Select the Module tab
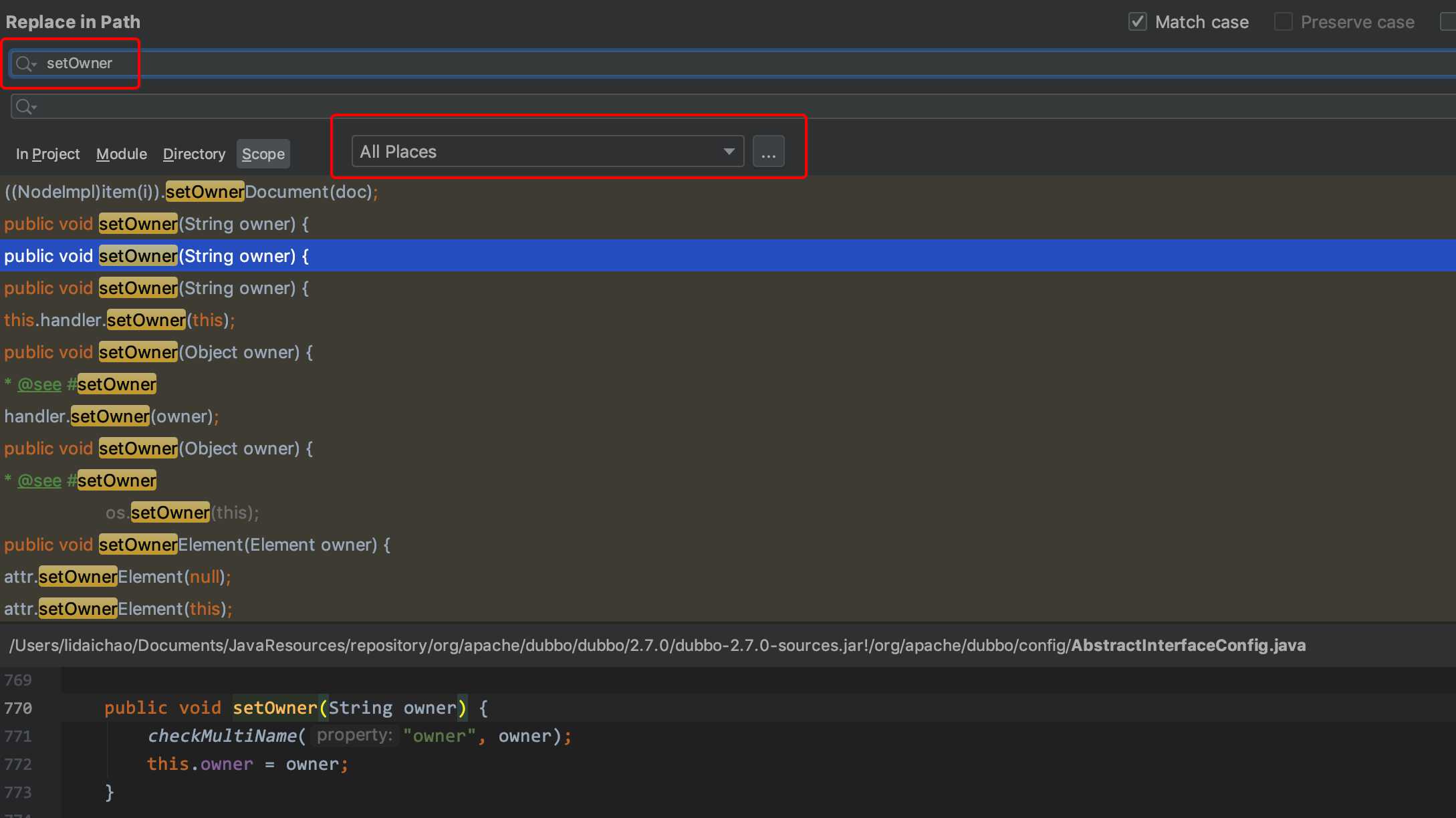 pyautogui.click(x=119, y=153)
